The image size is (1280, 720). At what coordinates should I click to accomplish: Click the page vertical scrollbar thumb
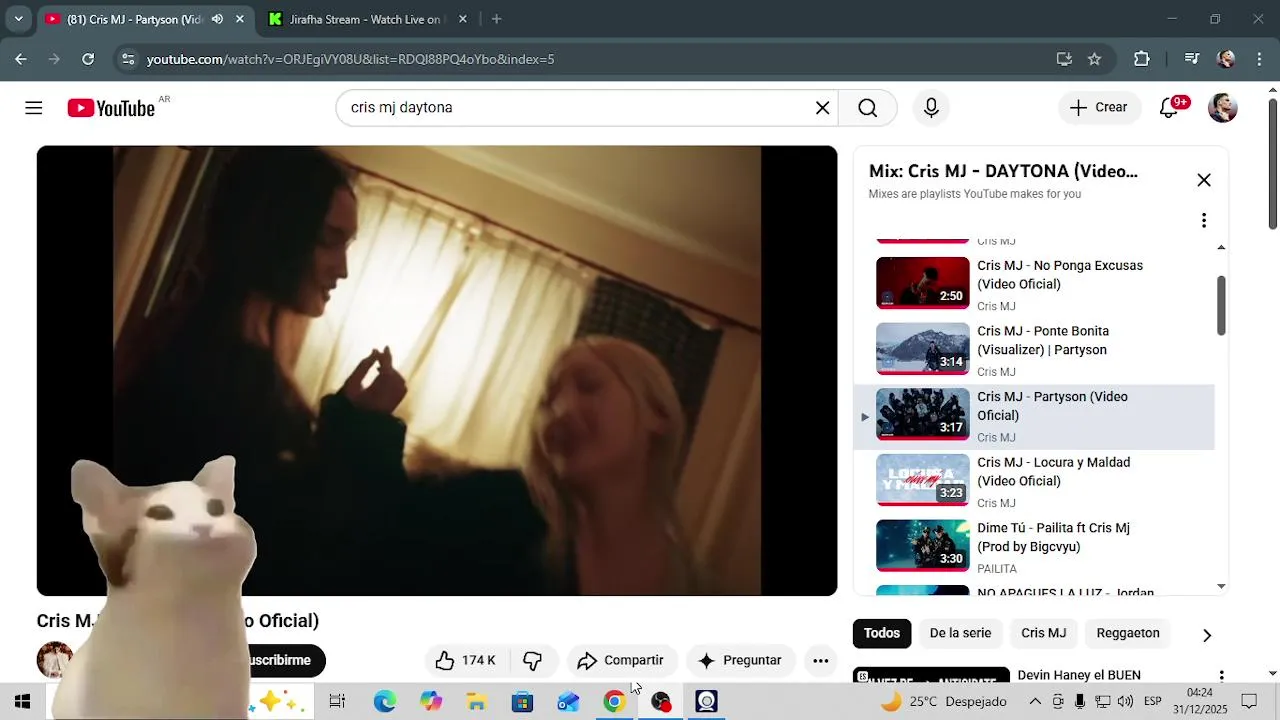[1273, 164]
